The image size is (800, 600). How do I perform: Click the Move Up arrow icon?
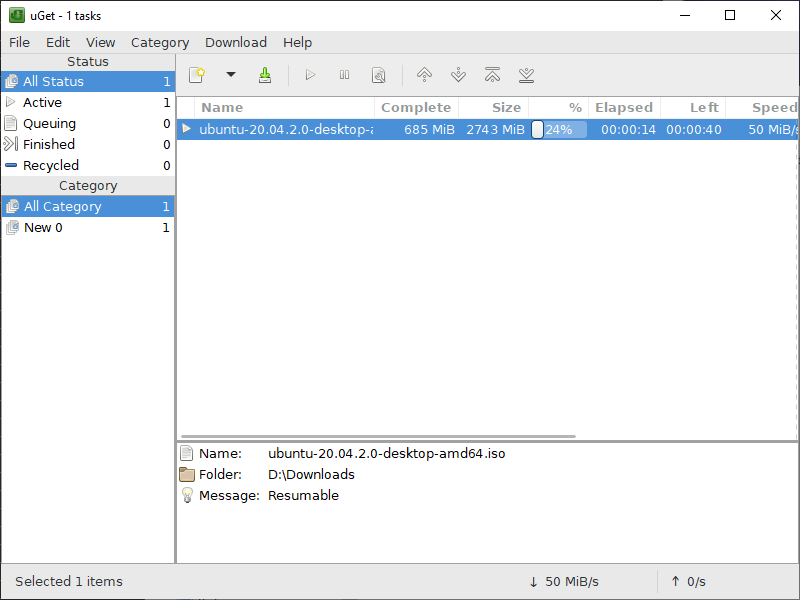click(424, 75)
